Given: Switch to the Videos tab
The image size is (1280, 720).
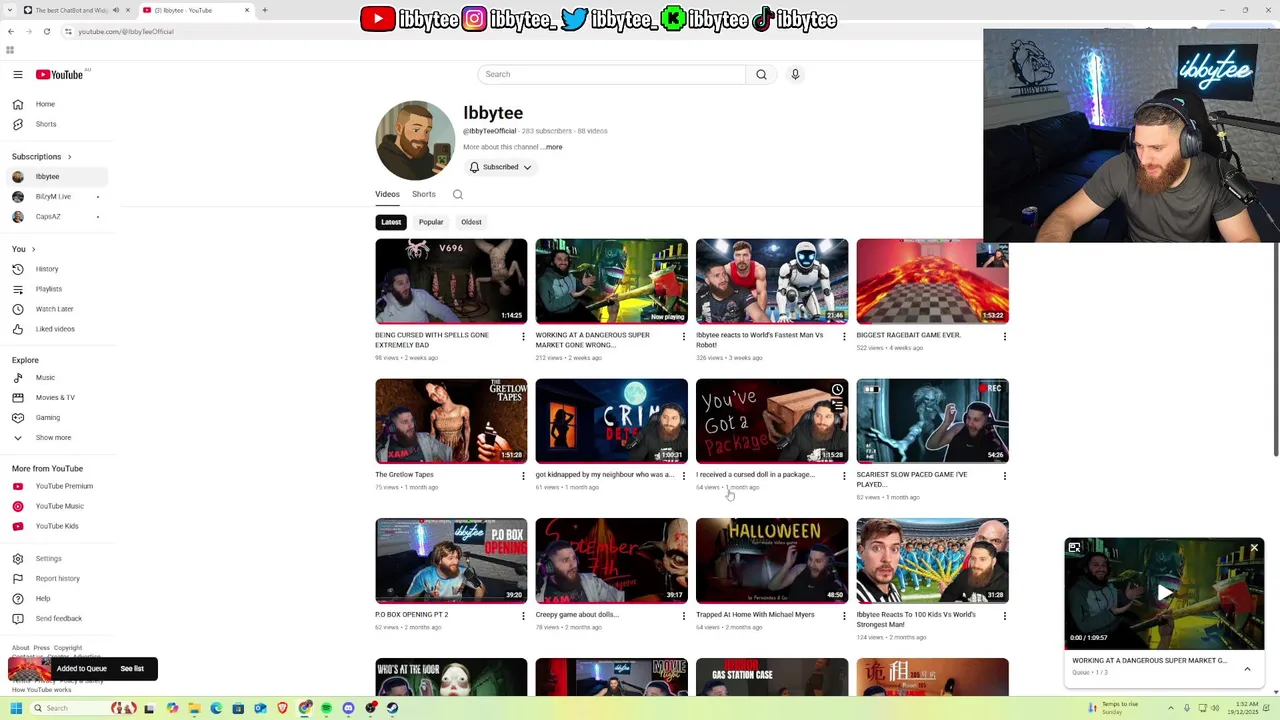Looking at the screenshot, I should [x=387, y=195].
